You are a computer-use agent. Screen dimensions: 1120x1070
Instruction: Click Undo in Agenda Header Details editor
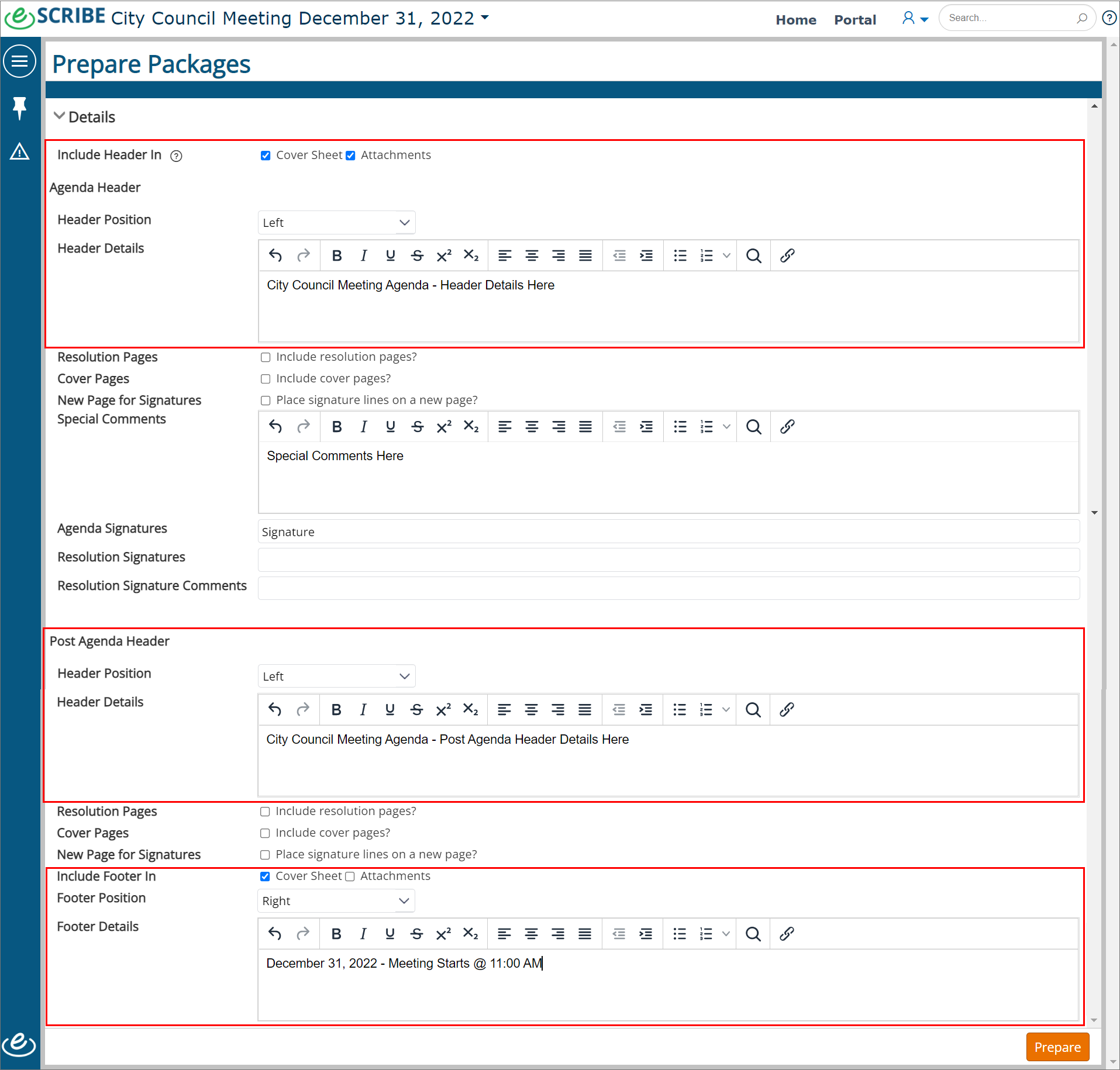click(x=275, y=256)
